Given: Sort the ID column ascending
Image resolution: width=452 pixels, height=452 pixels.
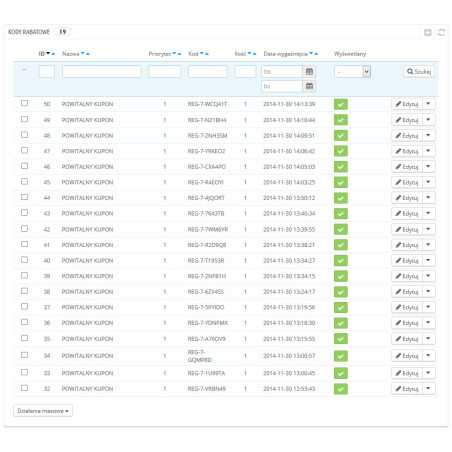Looking at the screenshot, I should point(53,54).
